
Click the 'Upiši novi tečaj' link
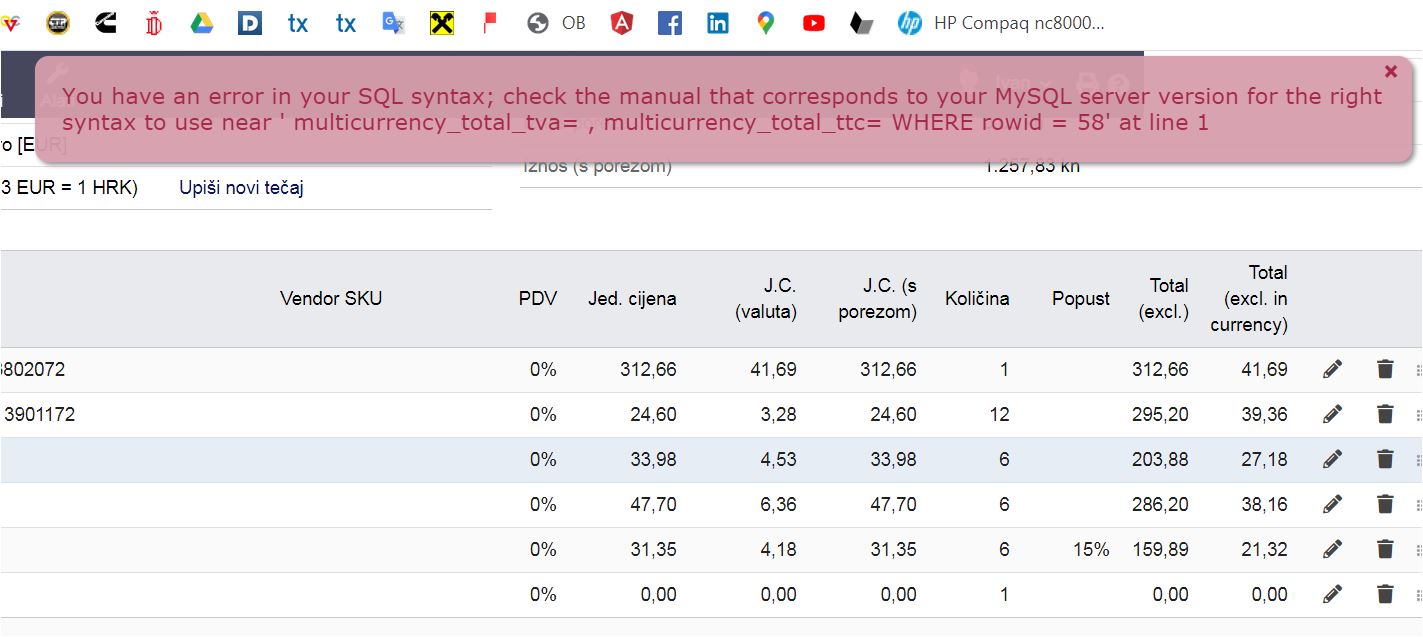point(241,188)
